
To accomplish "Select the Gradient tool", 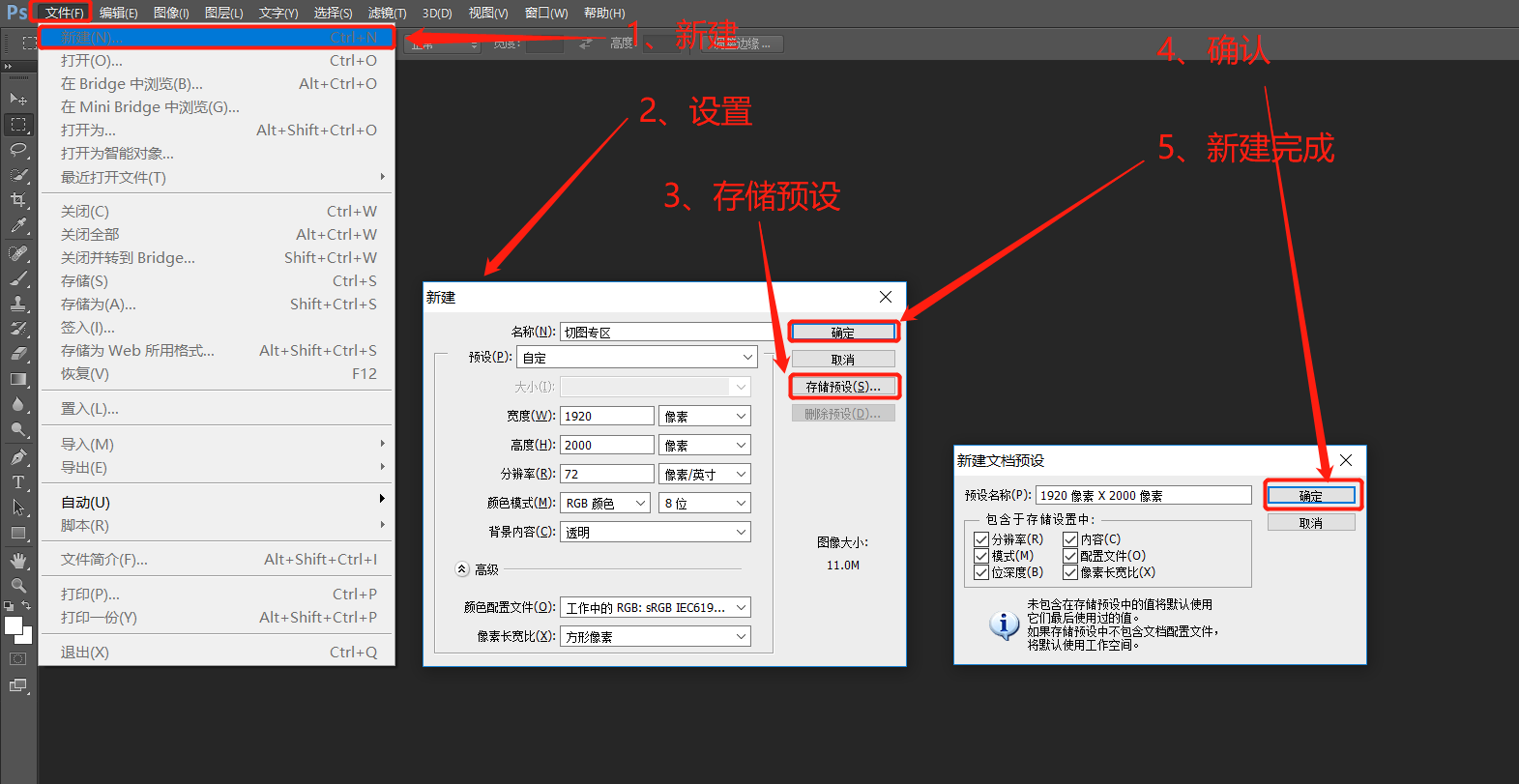I will (18, 379).
